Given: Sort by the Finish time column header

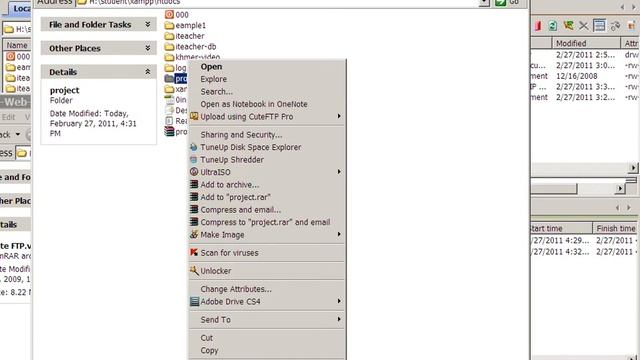Looking at the screenshot, I should (x=616, y=228).
